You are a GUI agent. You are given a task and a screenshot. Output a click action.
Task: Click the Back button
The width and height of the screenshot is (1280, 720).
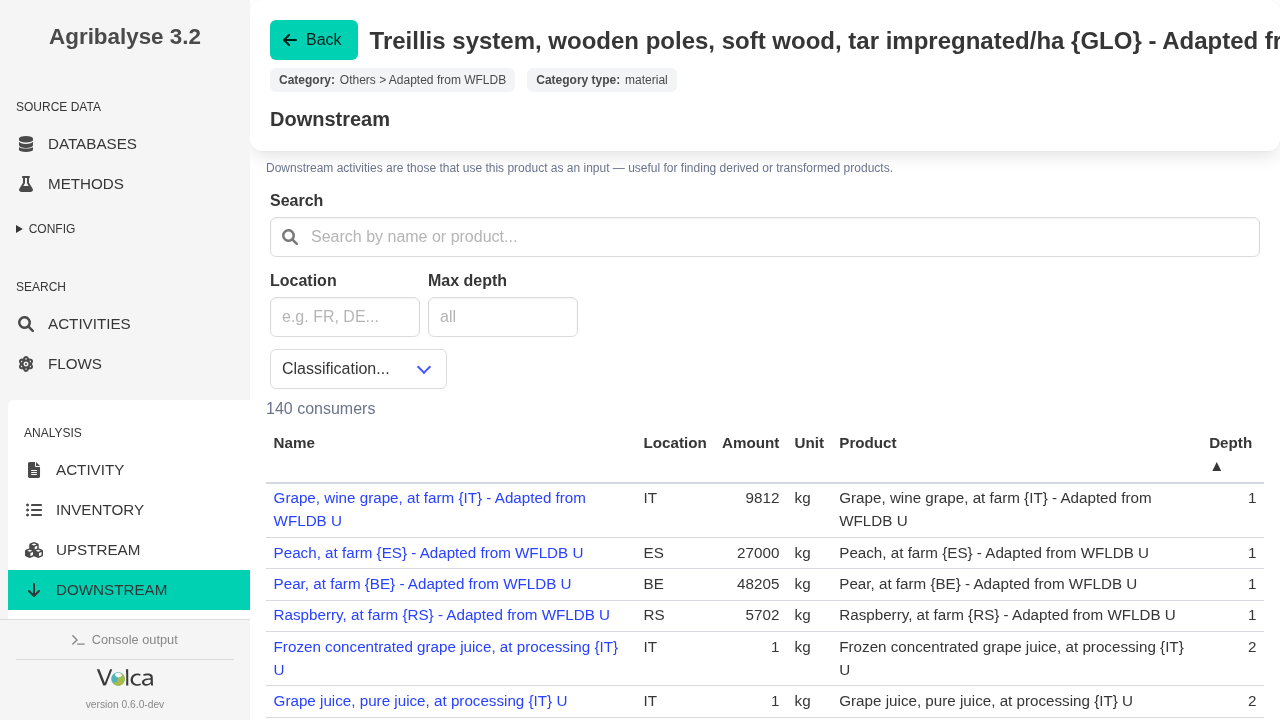coord(314,40)
